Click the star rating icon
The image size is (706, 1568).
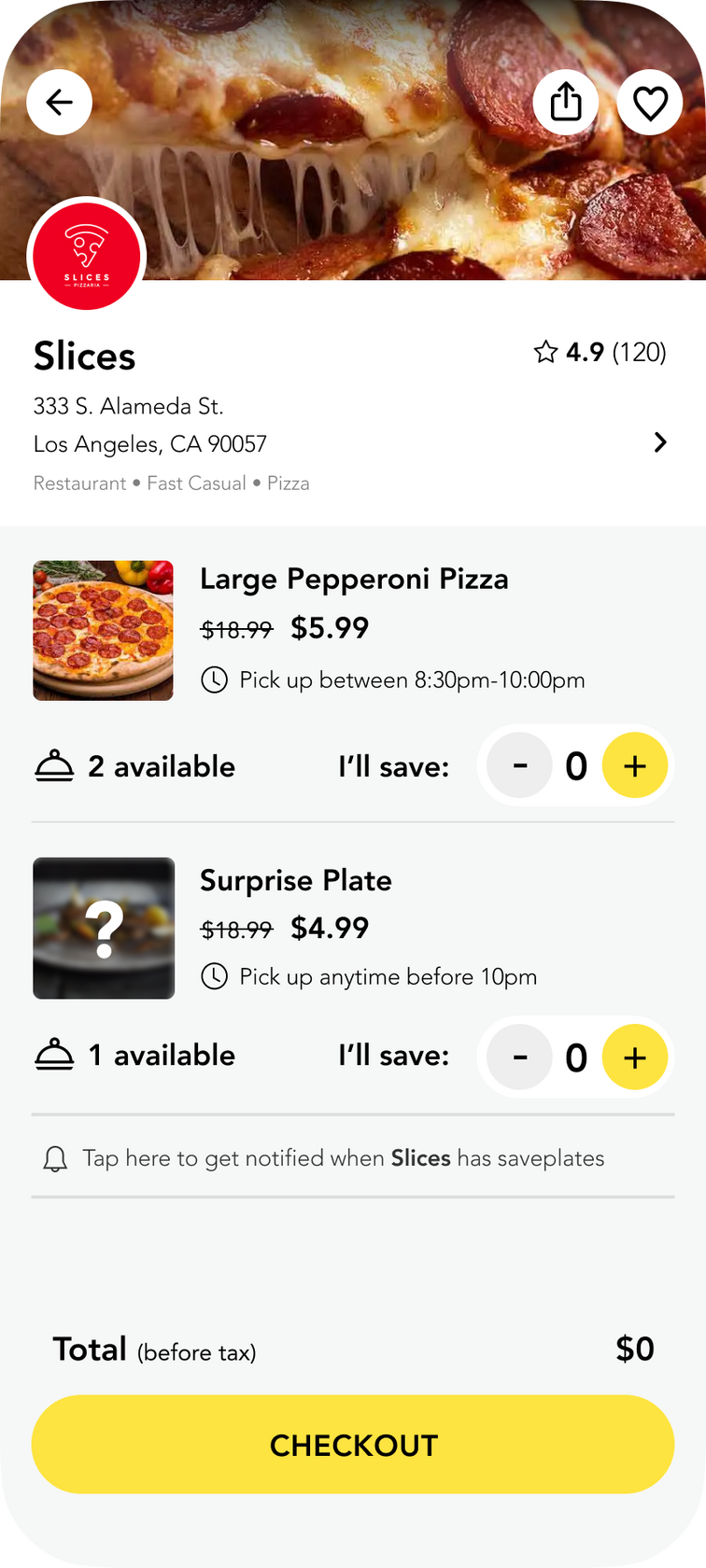tap(545, 352)
